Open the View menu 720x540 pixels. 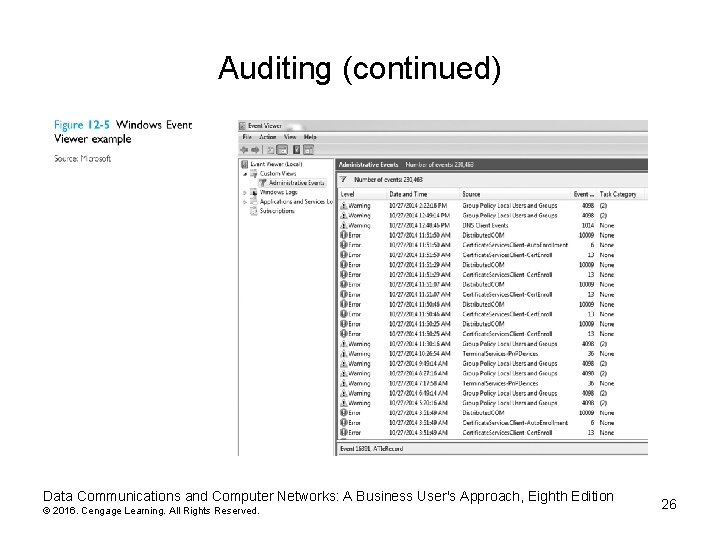(x=290, y=137)
